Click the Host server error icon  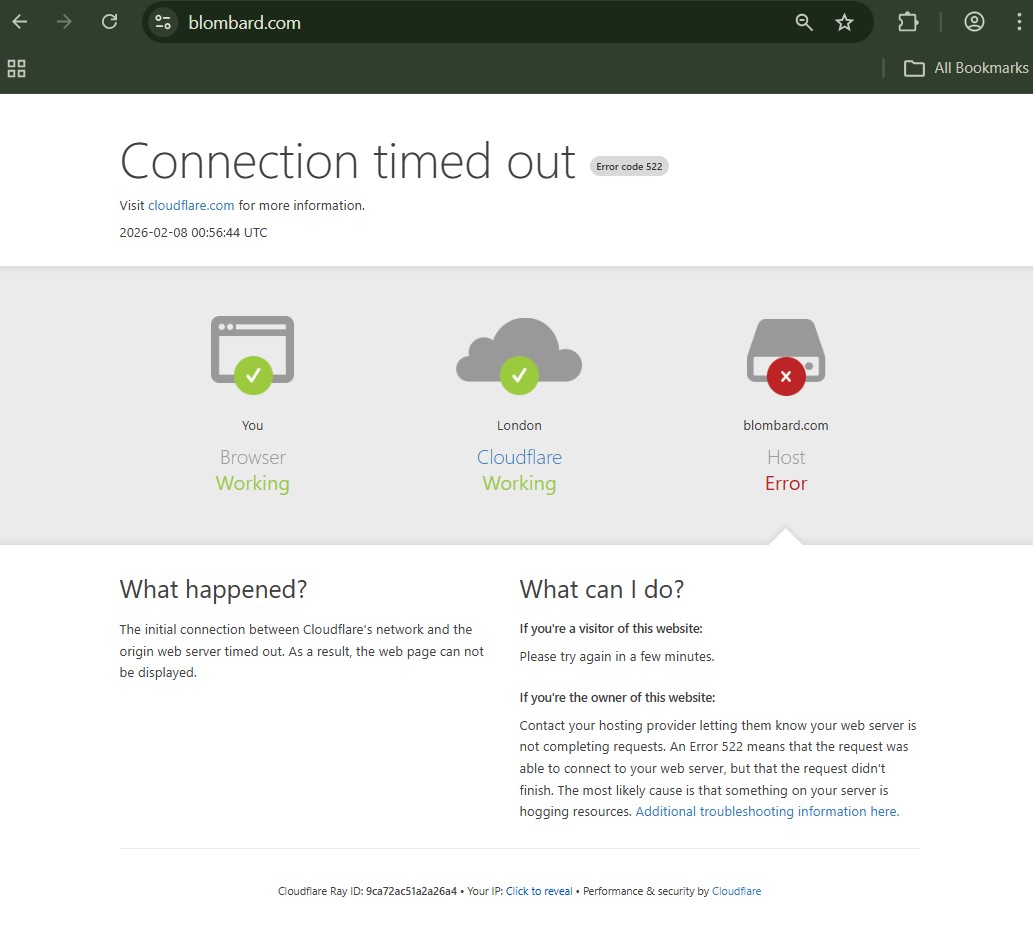[786, 354]
